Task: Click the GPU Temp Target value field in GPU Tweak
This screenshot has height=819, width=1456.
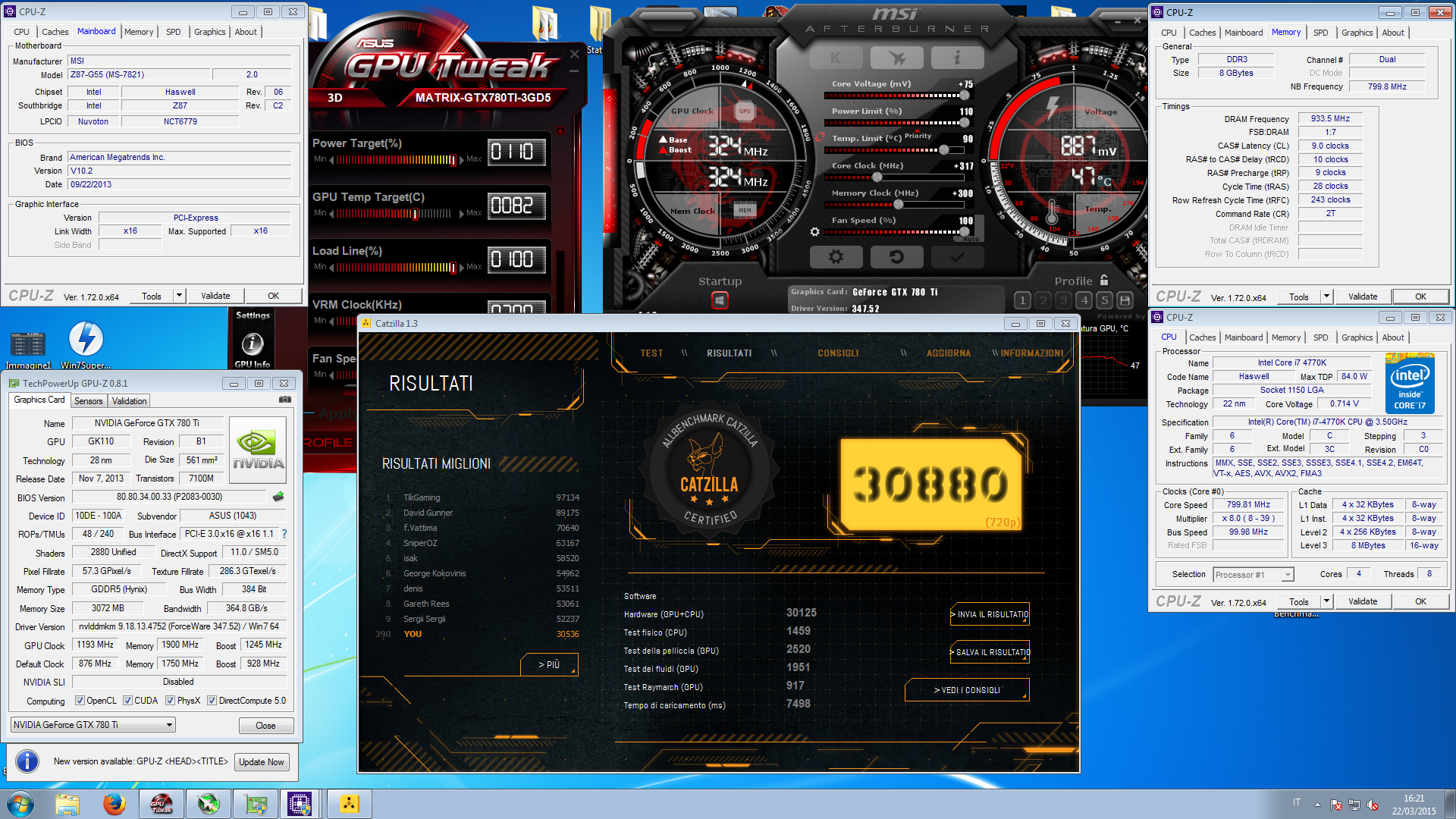Action: pos(516,206)
